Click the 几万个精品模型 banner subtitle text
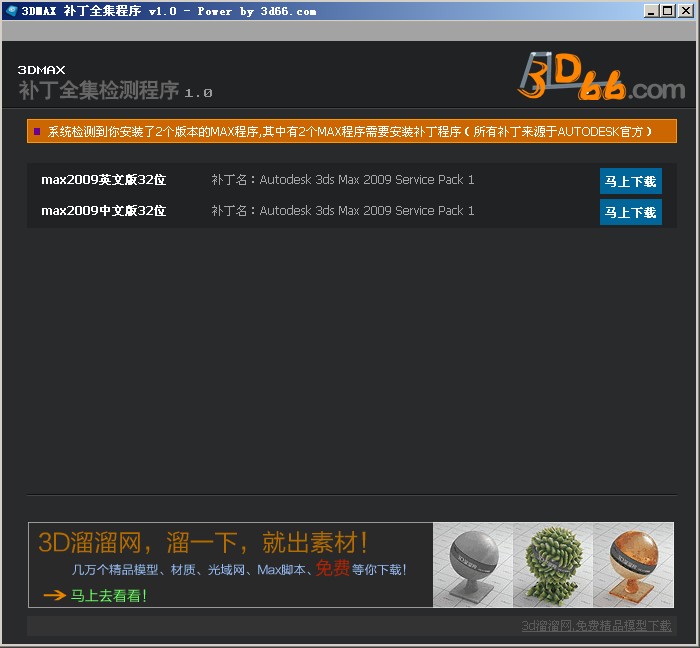 (x=239, y=569)
